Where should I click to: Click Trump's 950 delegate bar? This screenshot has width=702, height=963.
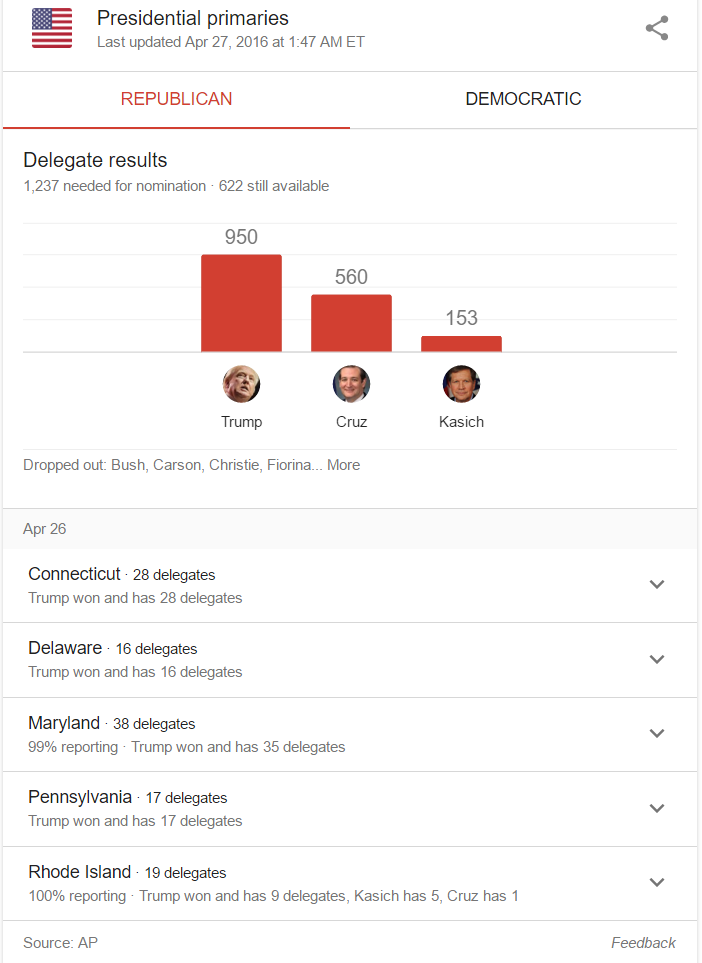coord(241,303)
